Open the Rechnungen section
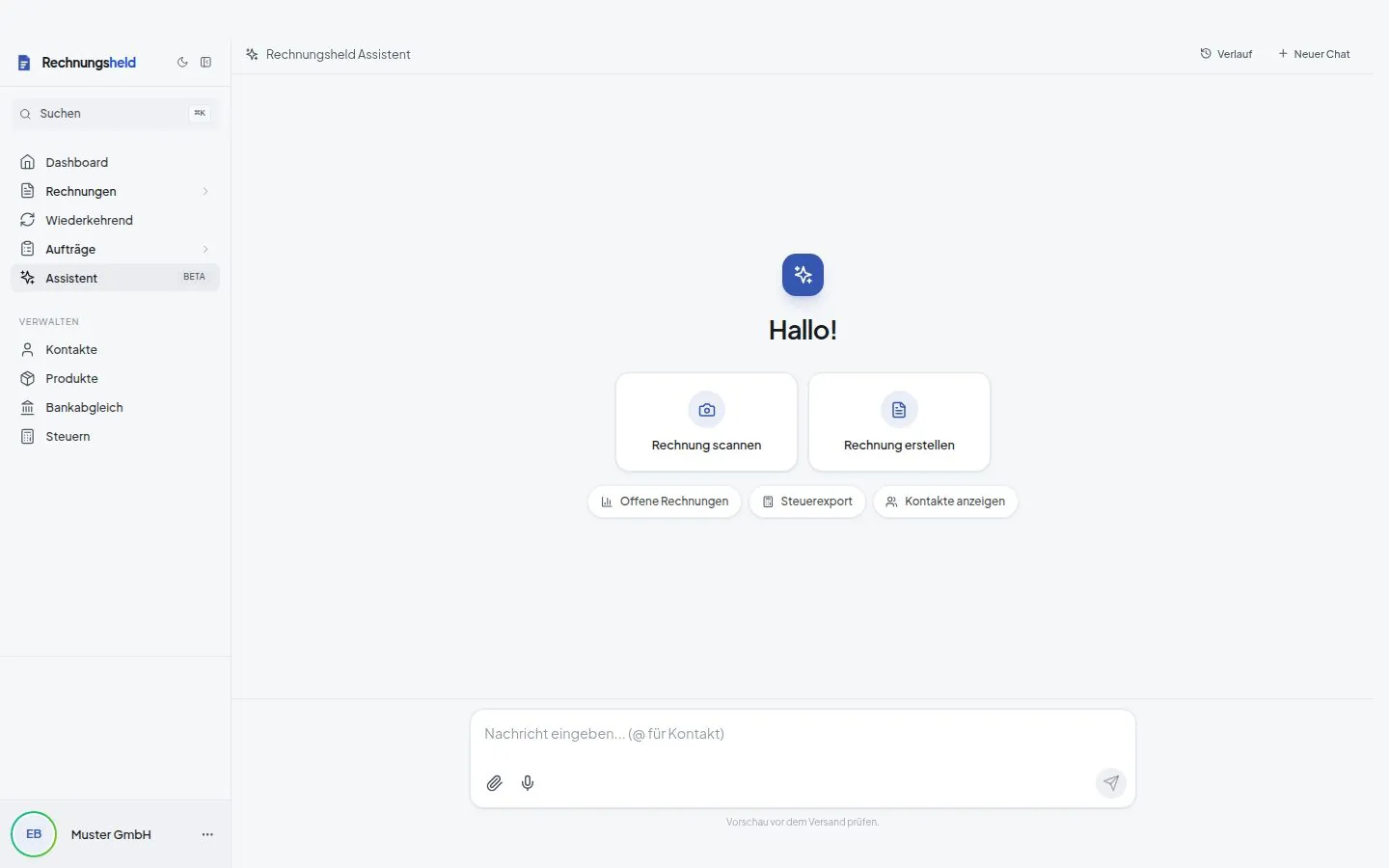 pyautogui.click(x=115, y=191)
